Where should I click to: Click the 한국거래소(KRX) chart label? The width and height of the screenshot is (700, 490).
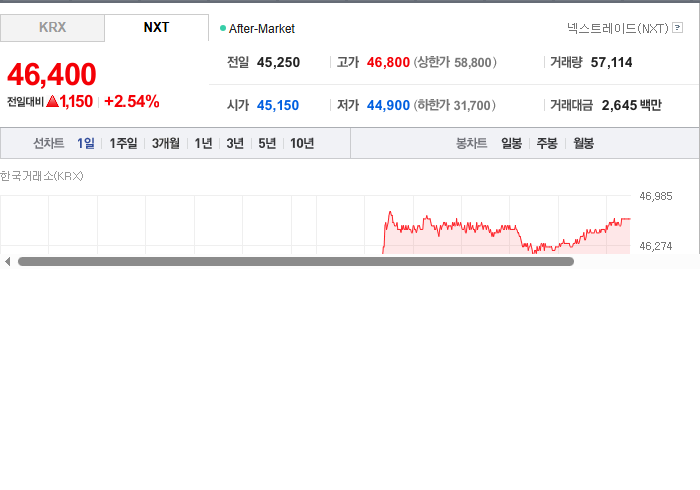42,176
